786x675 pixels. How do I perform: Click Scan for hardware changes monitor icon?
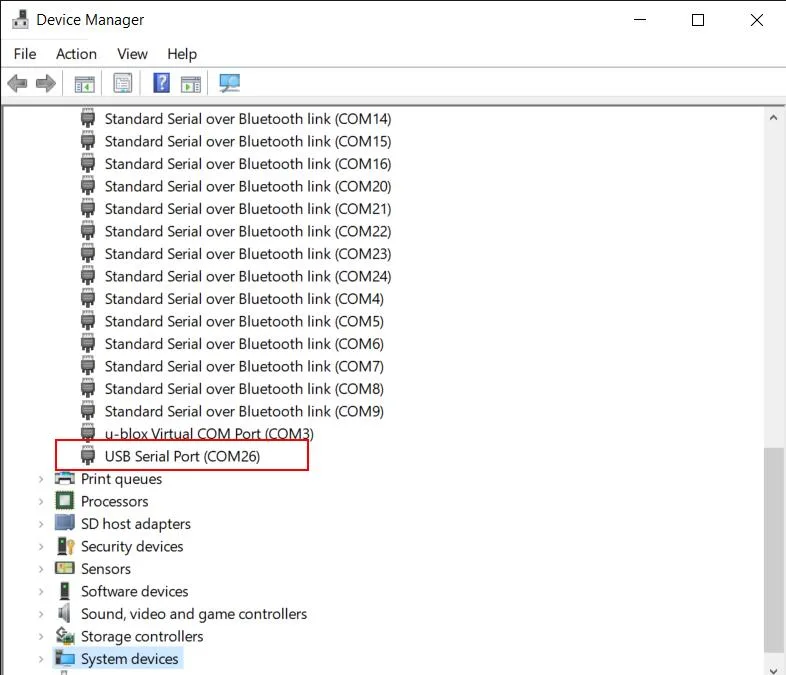[230, 83]
